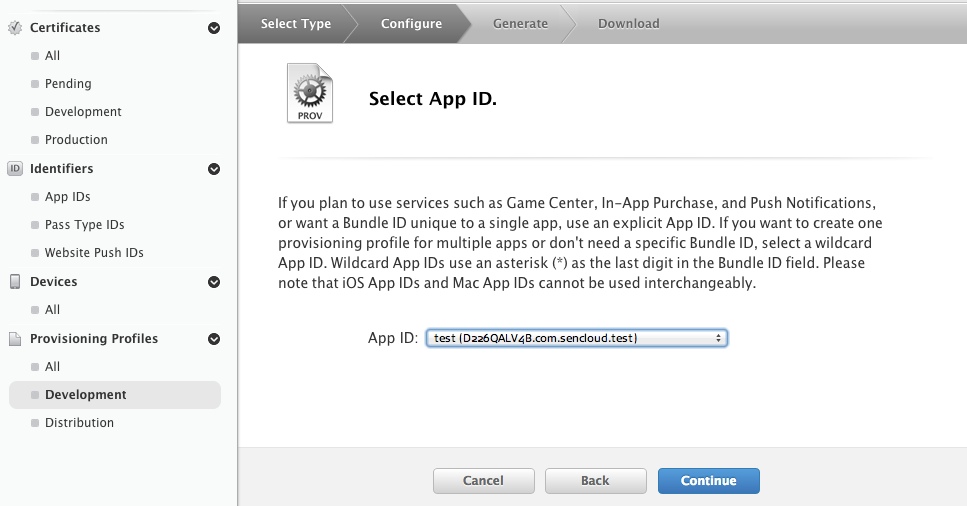Viewport: 967px width, 506px height.
Task: Go Back to the previous step
Action: pos(595,481)
